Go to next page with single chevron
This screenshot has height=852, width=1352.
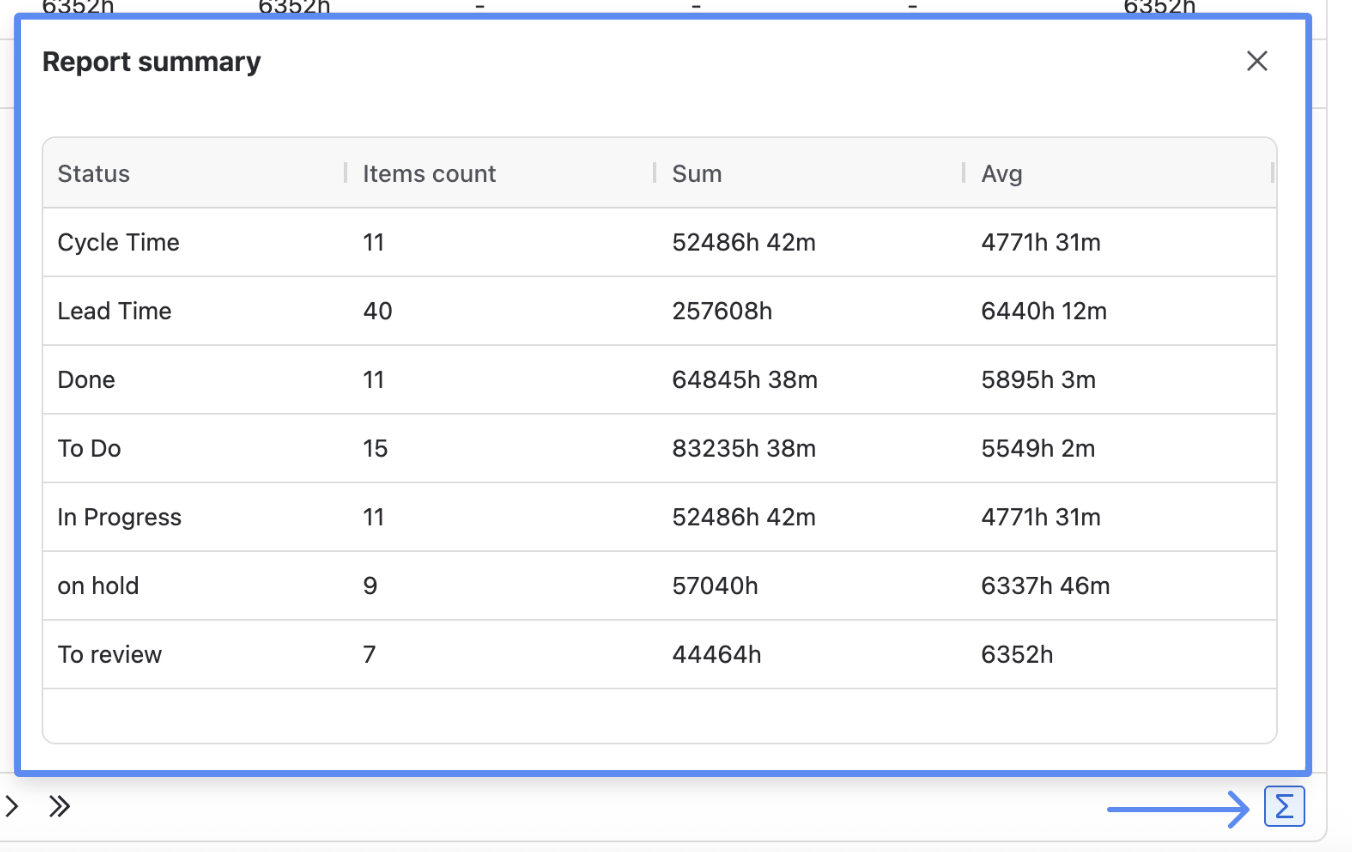12,807
